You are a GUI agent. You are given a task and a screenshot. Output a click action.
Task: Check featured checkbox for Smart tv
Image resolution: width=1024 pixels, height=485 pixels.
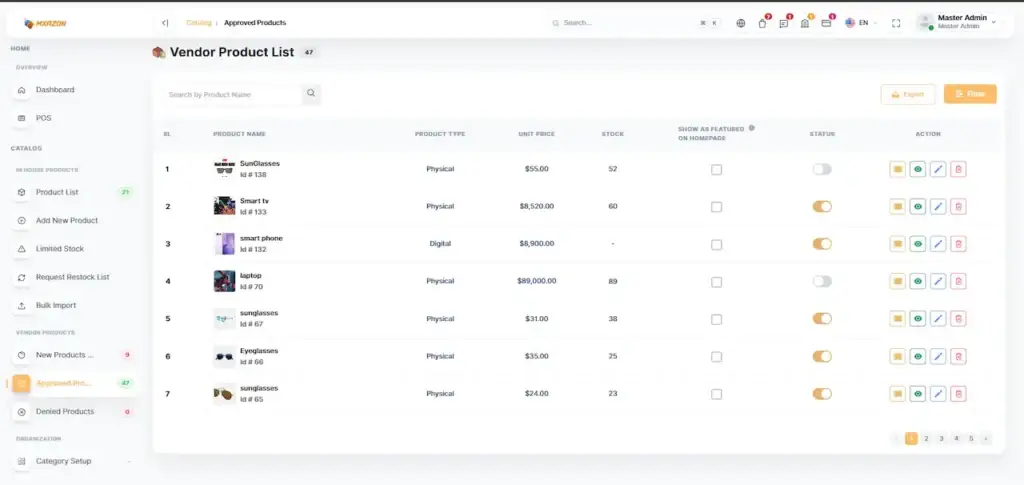pos(716,207)
